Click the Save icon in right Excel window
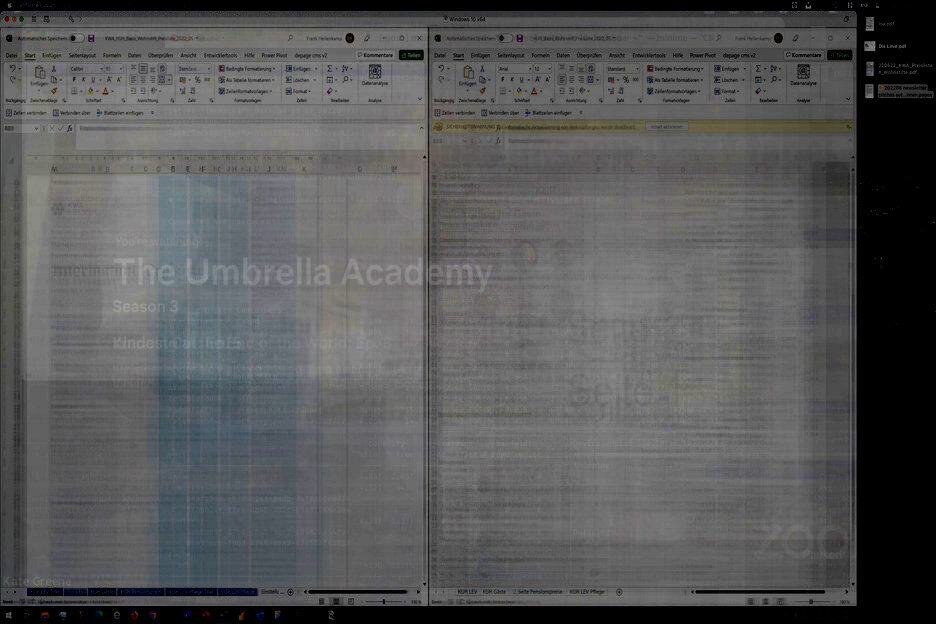 [x=519, y=38]
